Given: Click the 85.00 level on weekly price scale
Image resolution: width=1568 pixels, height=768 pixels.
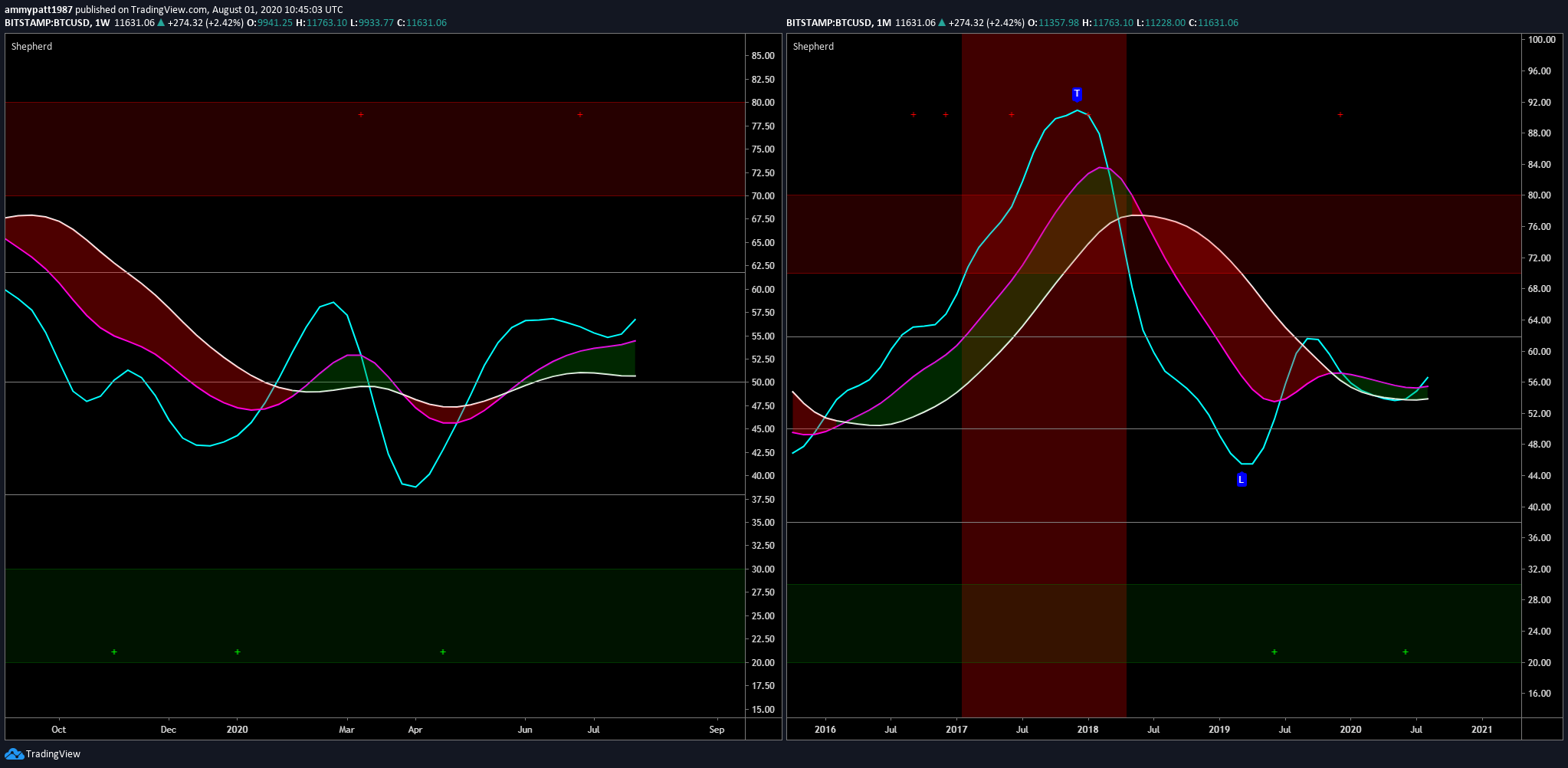Looking at the screenshot, I should [x=763, y=56].
